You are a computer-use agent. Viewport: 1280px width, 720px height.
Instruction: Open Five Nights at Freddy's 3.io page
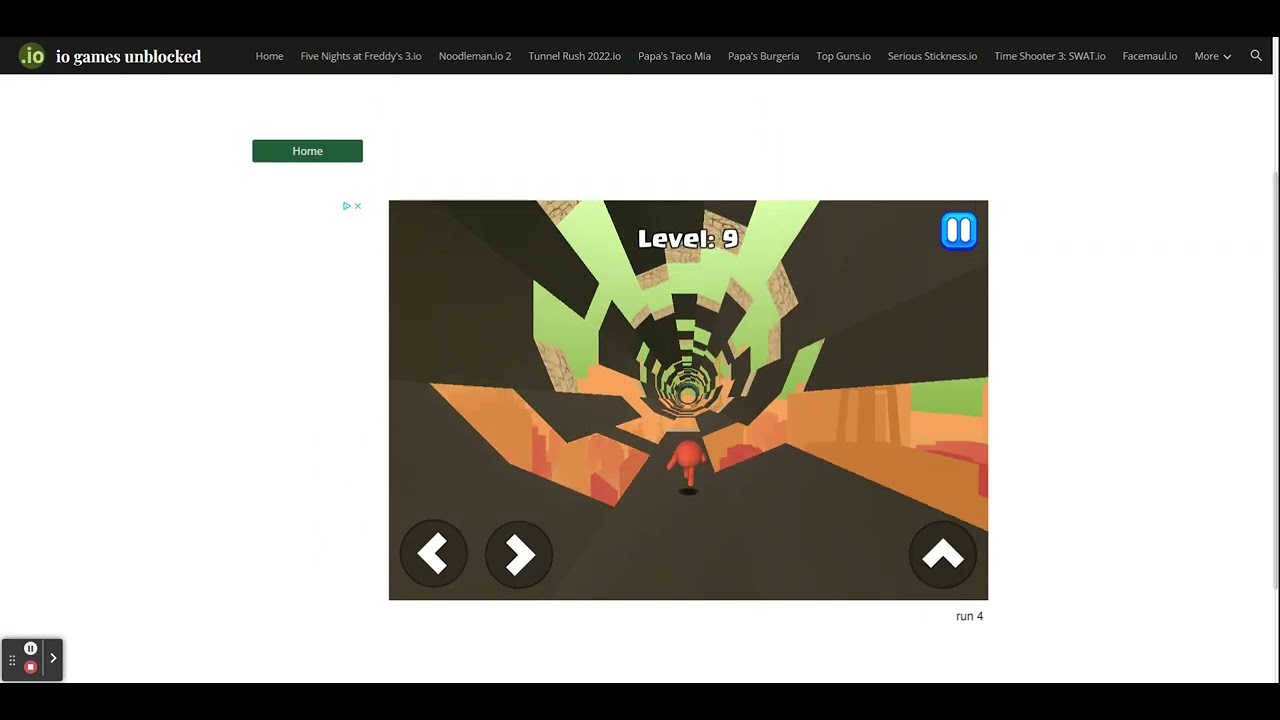361,56
